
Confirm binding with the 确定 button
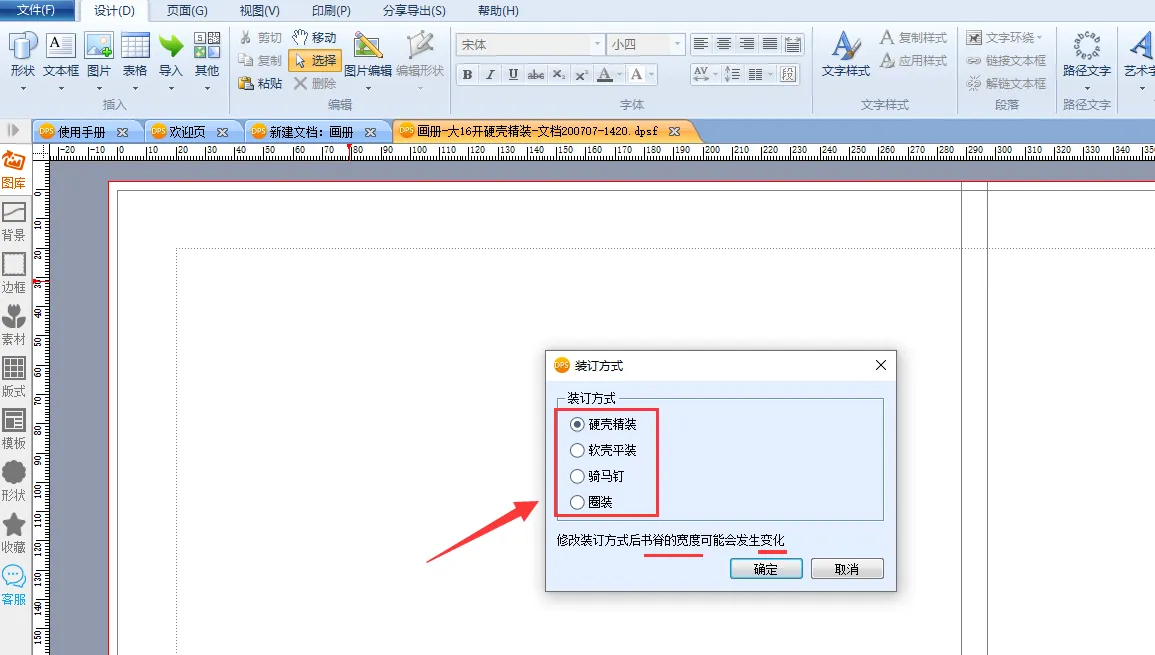click(x=766, y=569)
